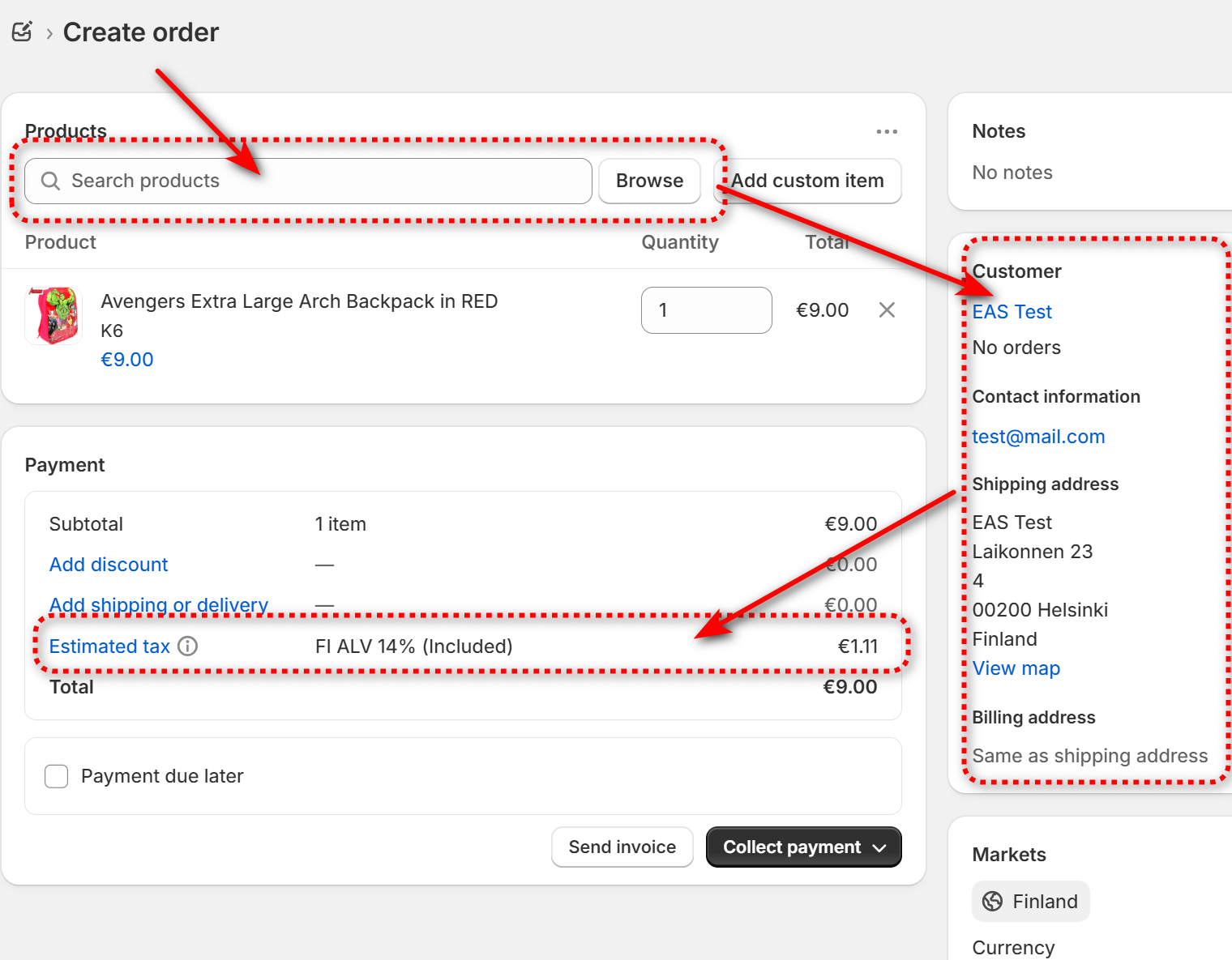Remove the Avengers backpack line item
This screenshot has height=960, width=1232.
click(887, 310)
